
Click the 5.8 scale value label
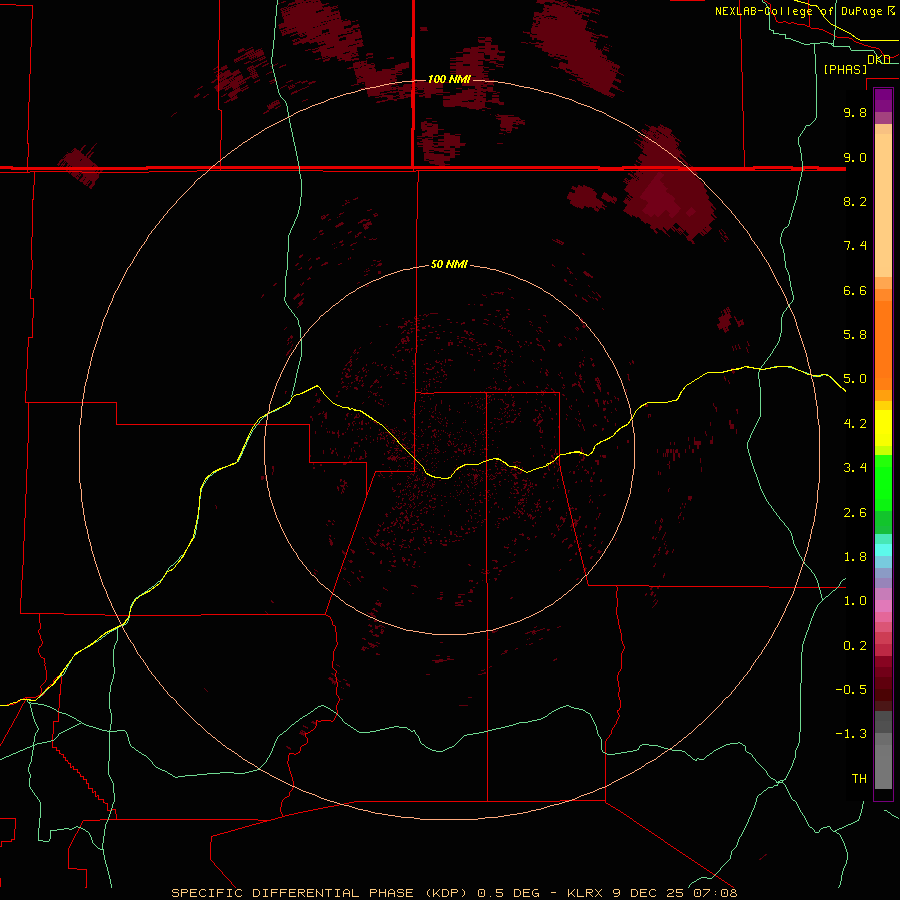pyautogui.click(x=855, y=335)
